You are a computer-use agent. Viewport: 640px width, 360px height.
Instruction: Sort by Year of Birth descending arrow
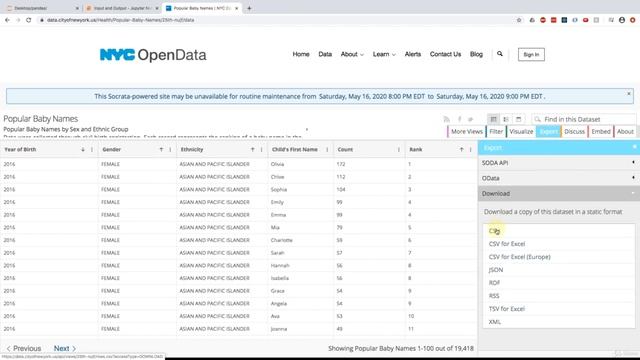[x=83, y=149]
